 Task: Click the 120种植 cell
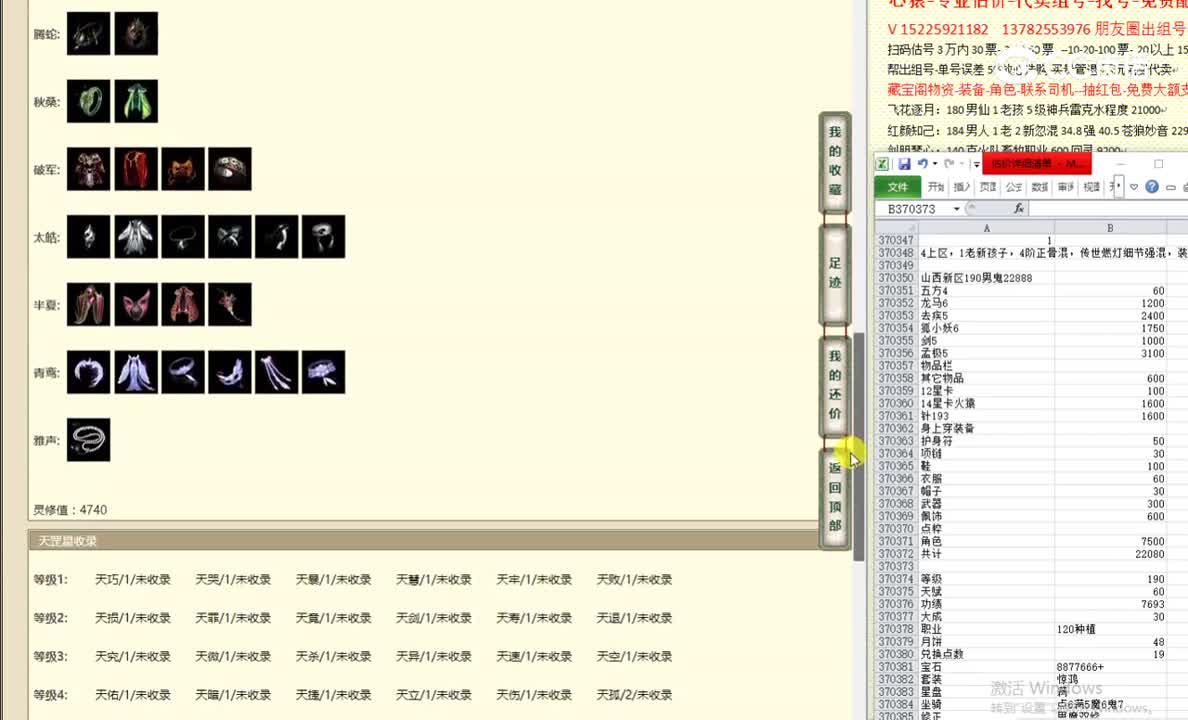pyautogui.click(x=1110, y=629)
